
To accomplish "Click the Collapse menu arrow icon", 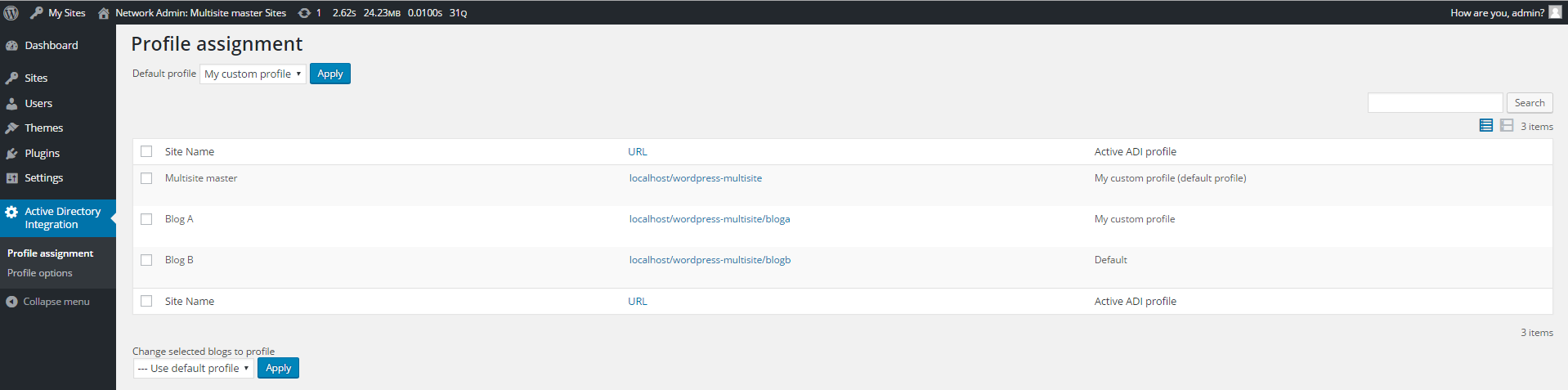I will [x=11, y=302].
